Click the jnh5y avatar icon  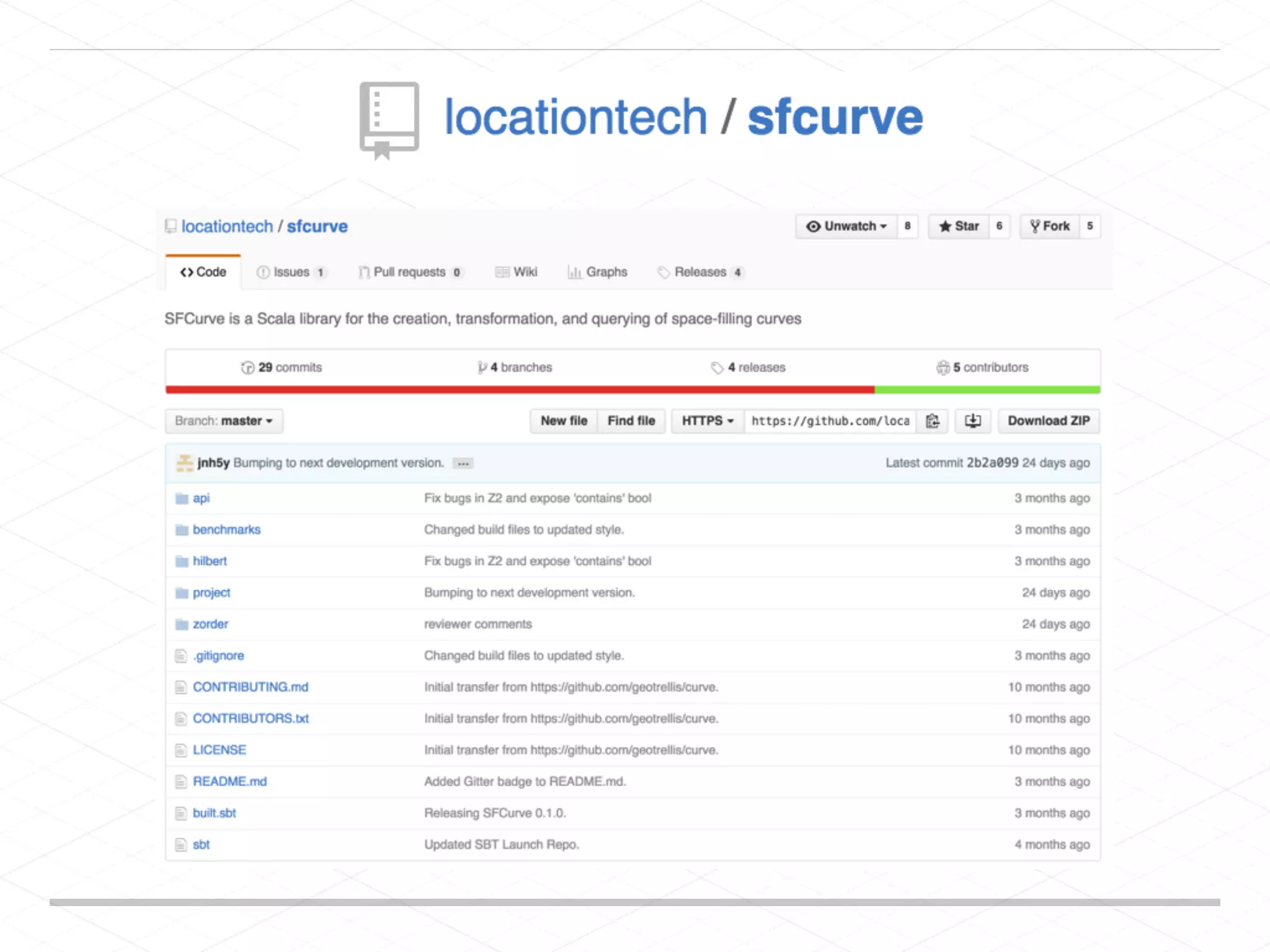[x=185, y=463]
